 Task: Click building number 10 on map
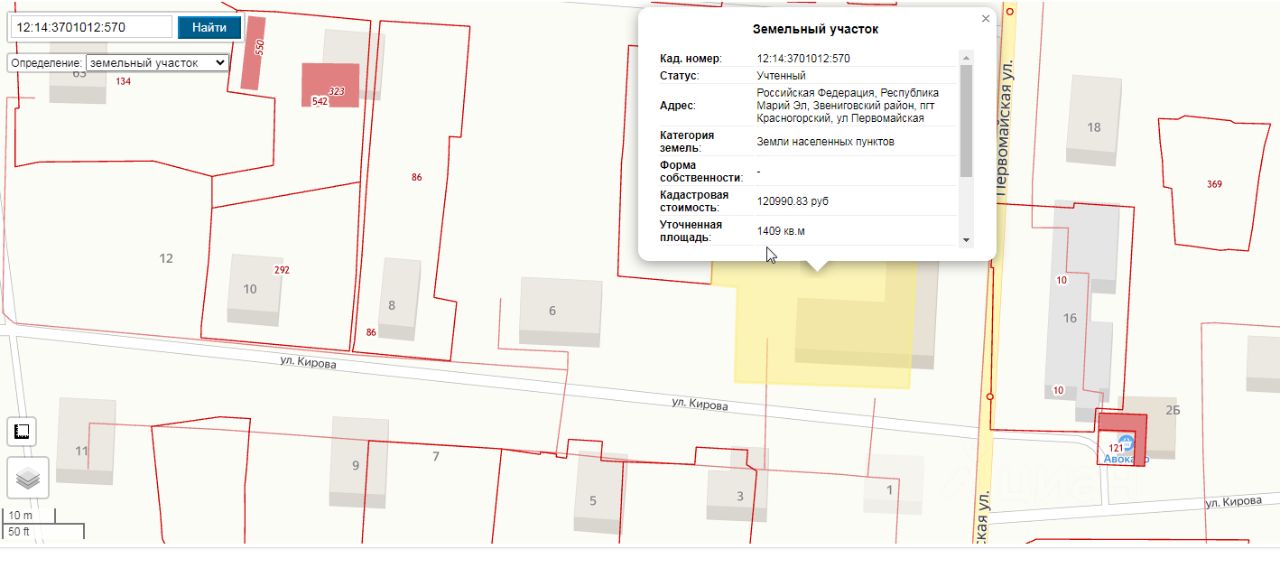250,289
